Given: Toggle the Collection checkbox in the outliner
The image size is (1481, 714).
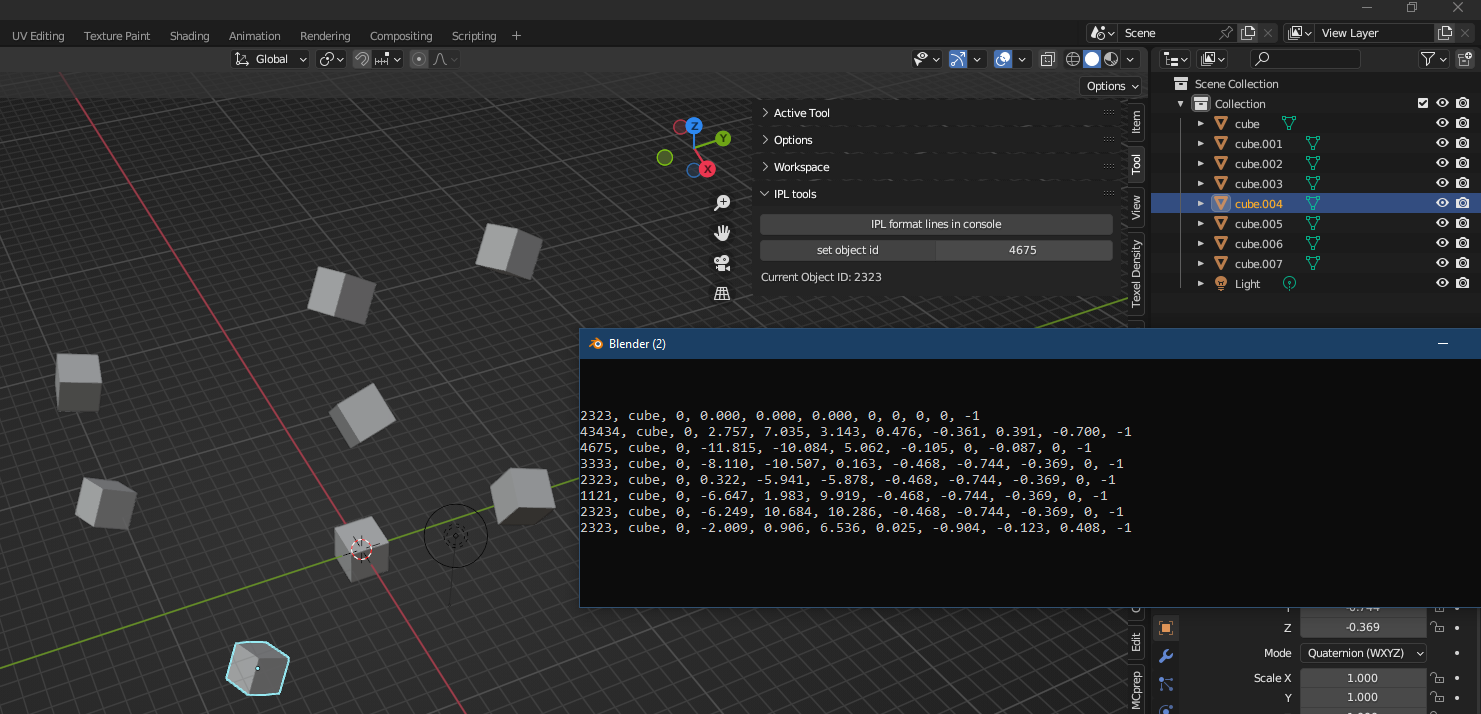Looking at the screenshot, I should click(x=1421, y=102).
